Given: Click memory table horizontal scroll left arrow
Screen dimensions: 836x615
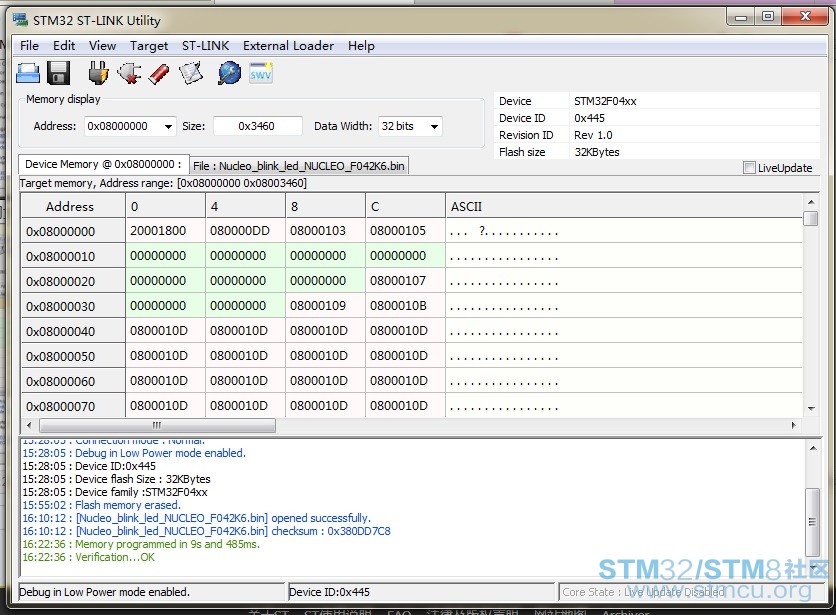Looking at the screenshot, I should [x=29, y=425].
